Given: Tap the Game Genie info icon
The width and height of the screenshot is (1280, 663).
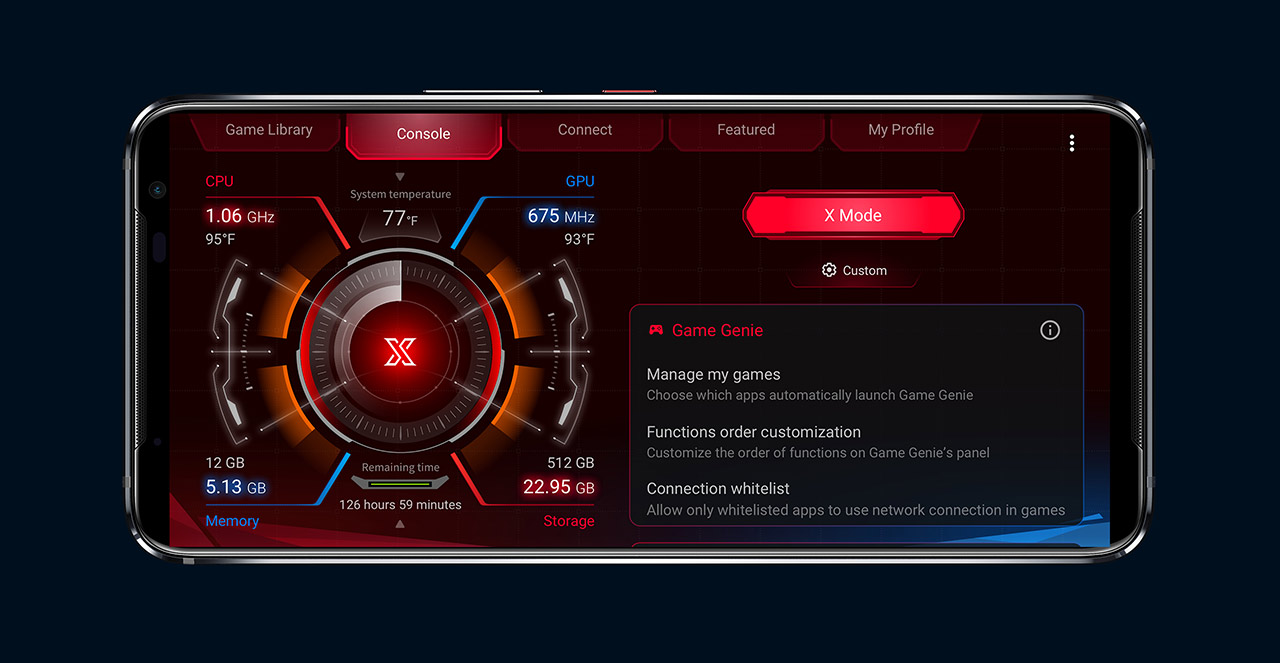Looking at the screenshot, I should coord(1050,330).
